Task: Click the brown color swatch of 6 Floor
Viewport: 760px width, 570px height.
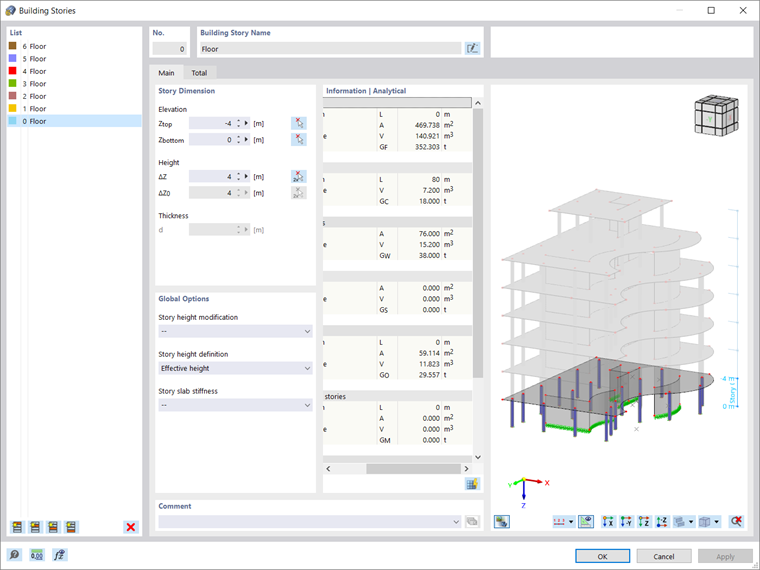Action: (13, 46)
